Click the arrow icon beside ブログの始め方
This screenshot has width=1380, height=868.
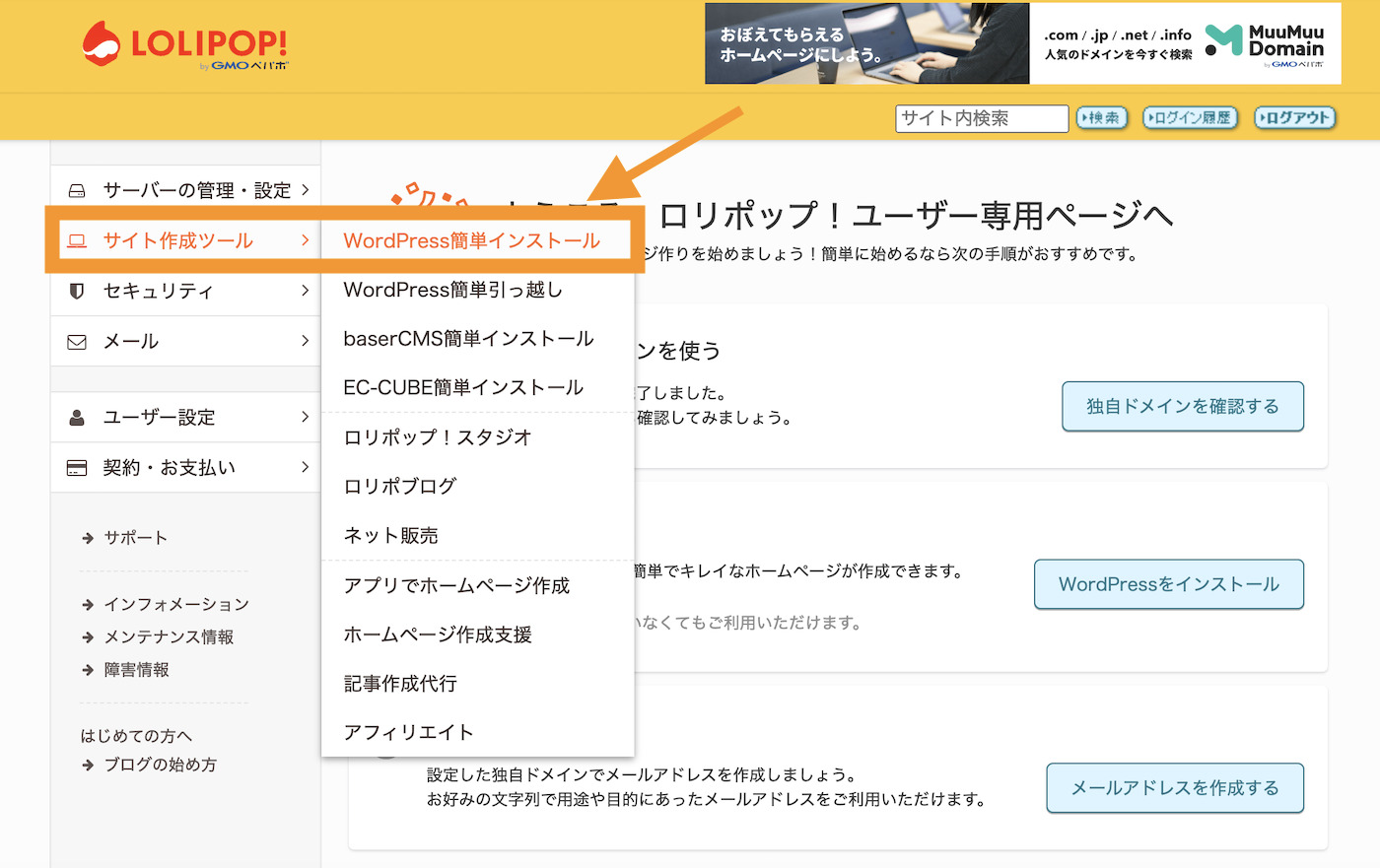88,765
